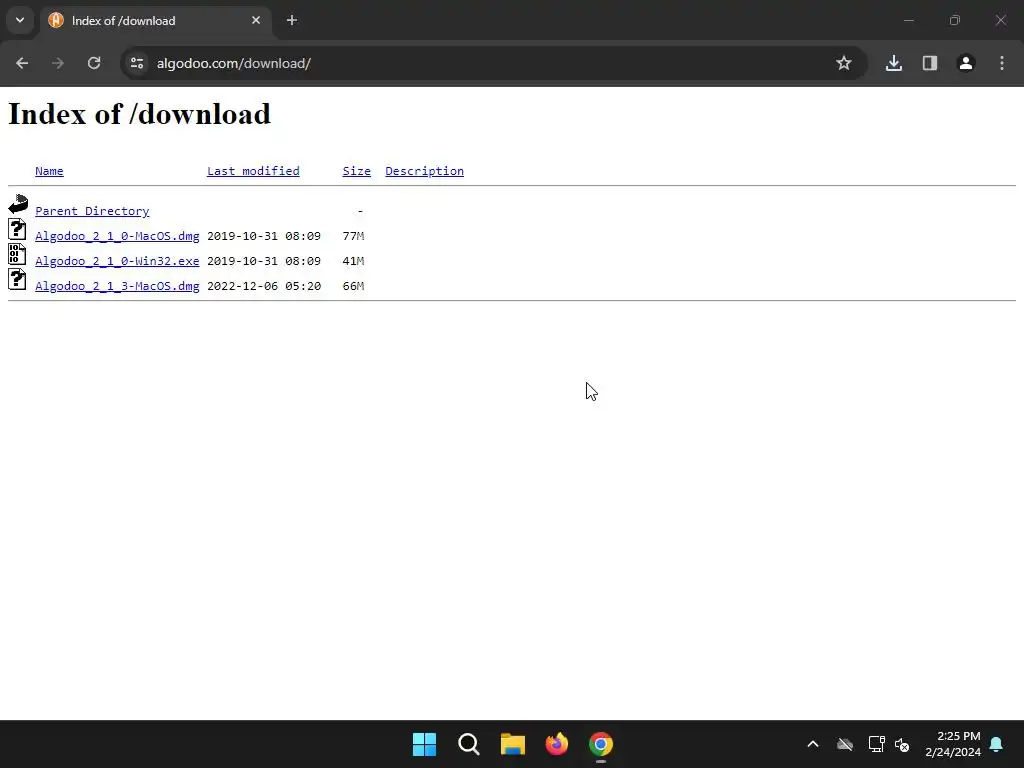Click the 41M size value
1024x768 pixels.
pos(353,261)
